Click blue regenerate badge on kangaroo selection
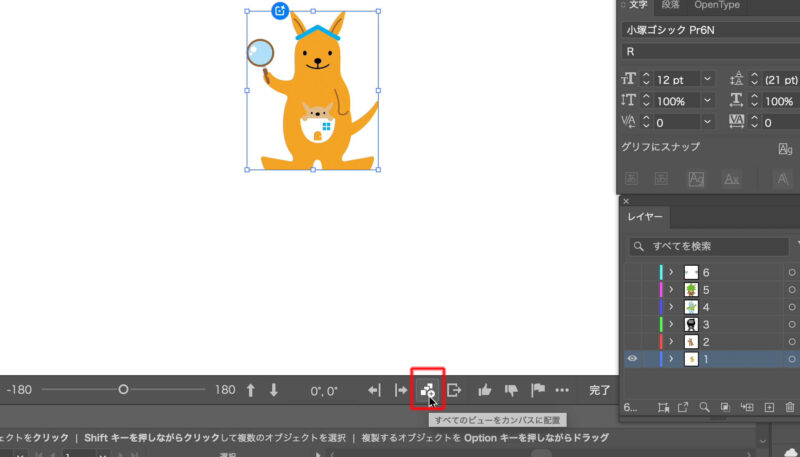This screenshot has height=457, width=800. 280,11
